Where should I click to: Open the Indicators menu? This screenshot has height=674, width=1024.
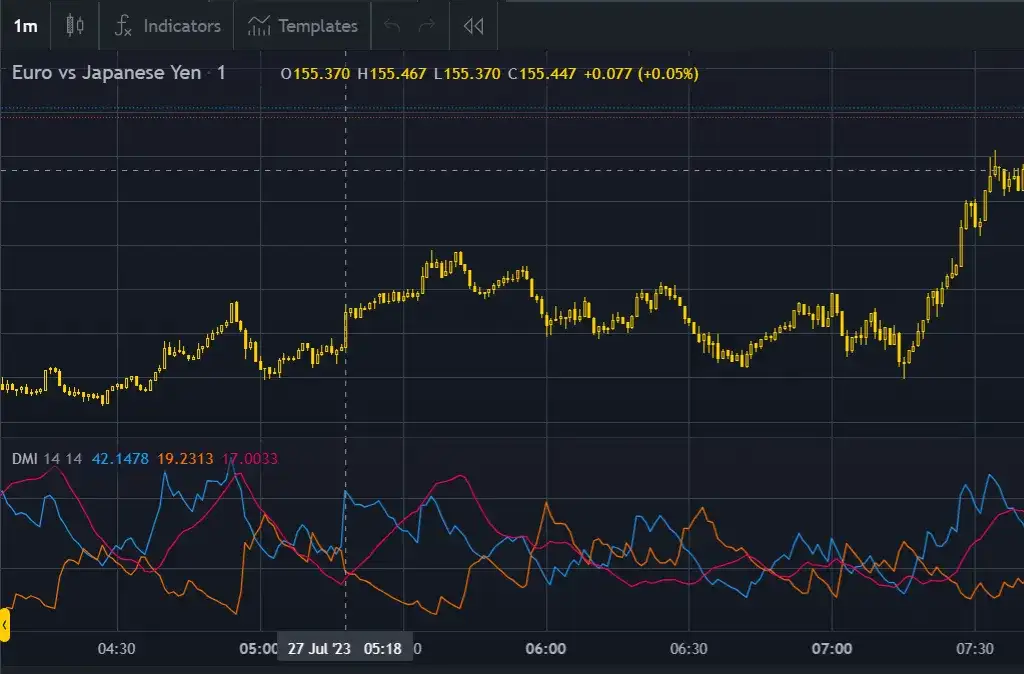point(165,26)
